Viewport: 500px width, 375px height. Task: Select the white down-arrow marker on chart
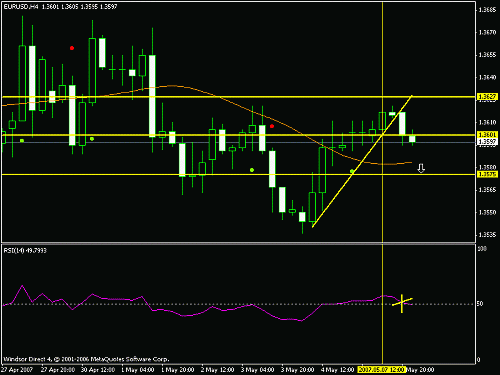[421, 168]
